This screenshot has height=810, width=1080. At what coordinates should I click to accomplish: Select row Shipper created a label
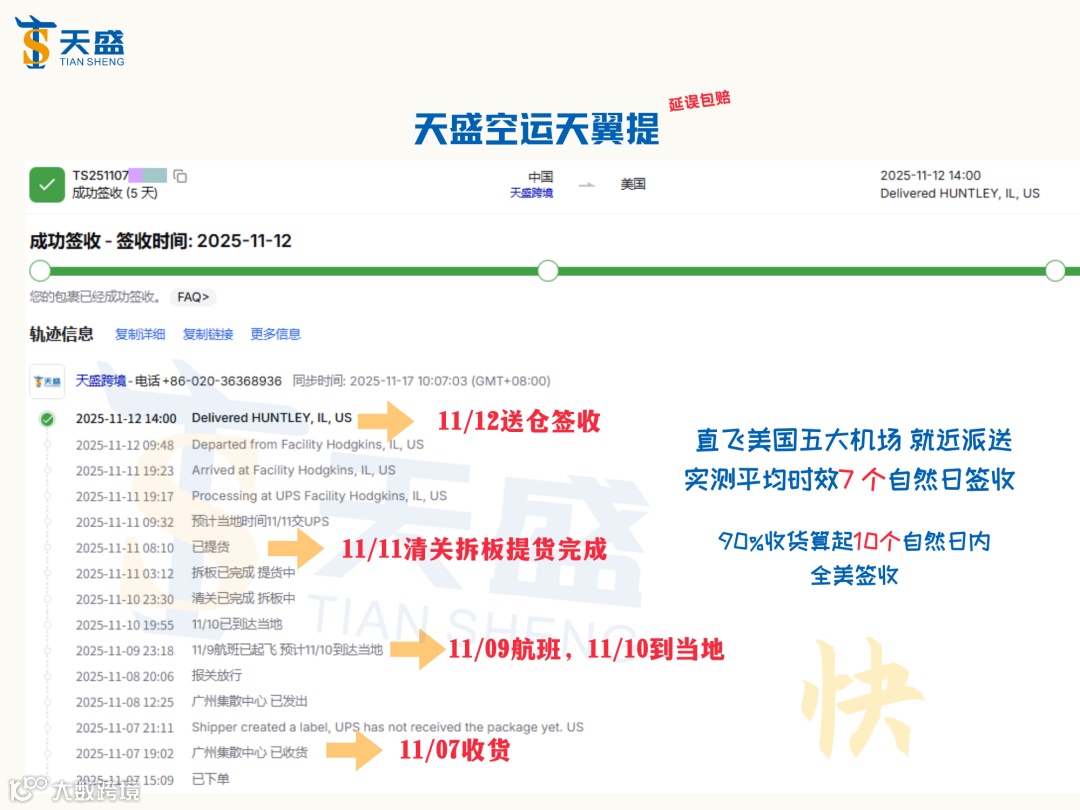[329, 727]
